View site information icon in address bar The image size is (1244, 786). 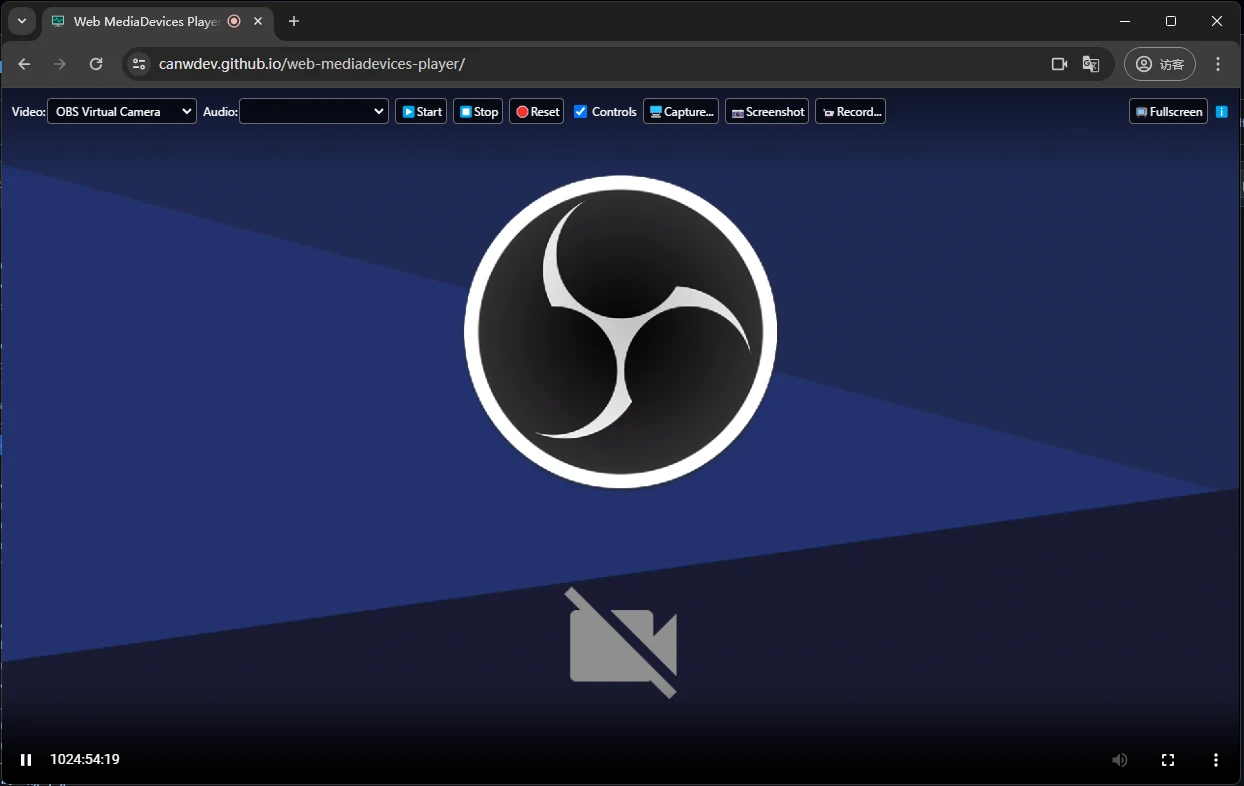[x=139, y=64]
